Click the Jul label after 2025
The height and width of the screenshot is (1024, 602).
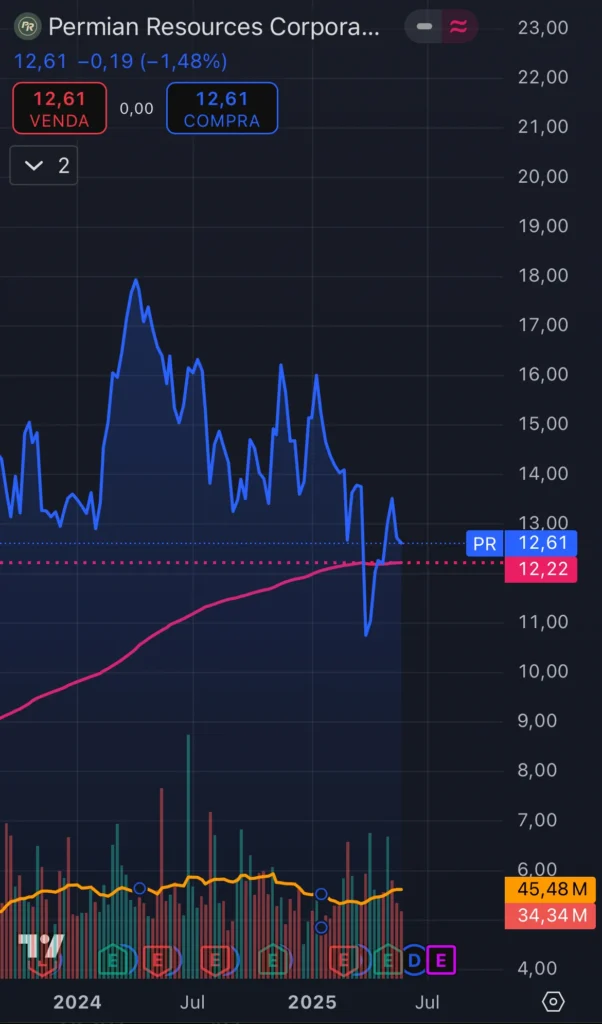click(428, 1002)
